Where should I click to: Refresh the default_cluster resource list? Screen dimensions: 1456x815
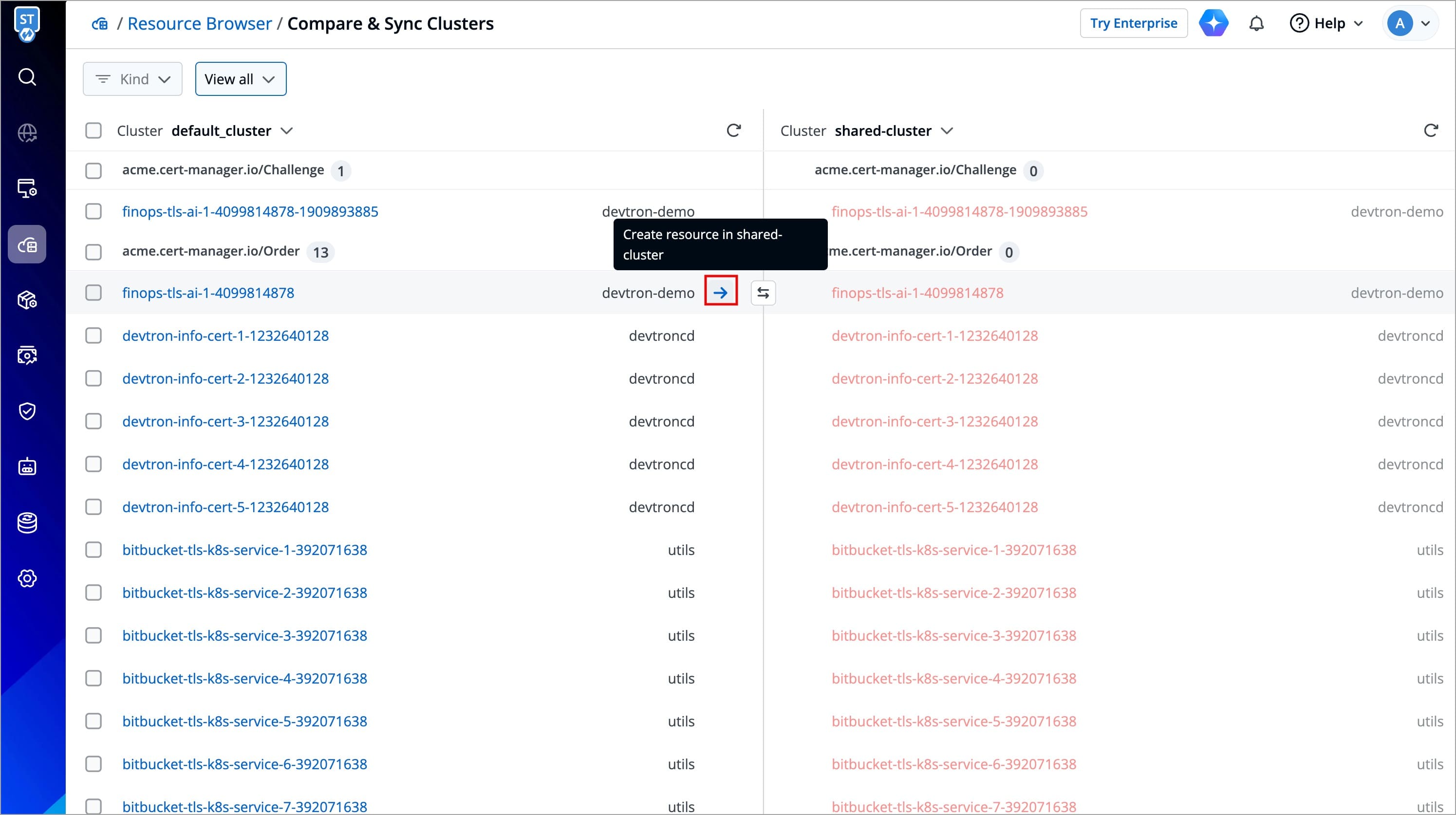tap(734, 130)
